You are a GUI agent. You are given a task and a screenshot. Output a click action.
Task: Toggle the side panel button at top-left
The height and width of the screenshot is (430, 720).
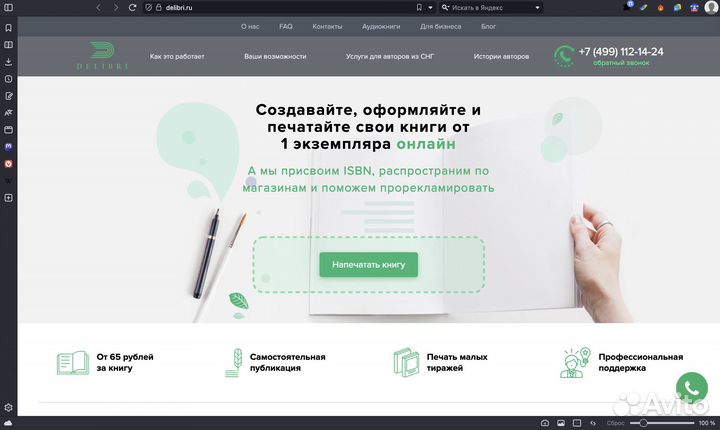(x=8, y=7)
